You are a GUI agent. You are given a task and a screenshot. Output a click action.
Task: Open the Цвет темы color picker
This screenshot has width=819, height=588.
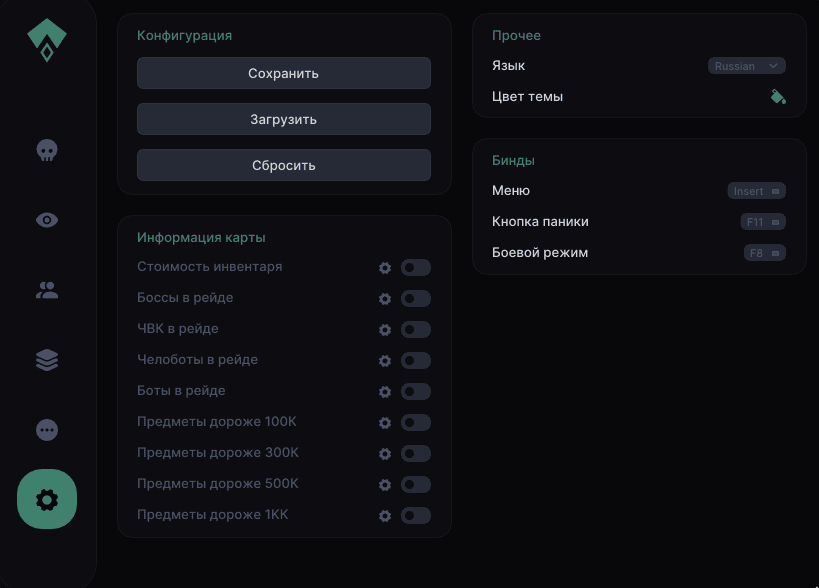[778, 97]
